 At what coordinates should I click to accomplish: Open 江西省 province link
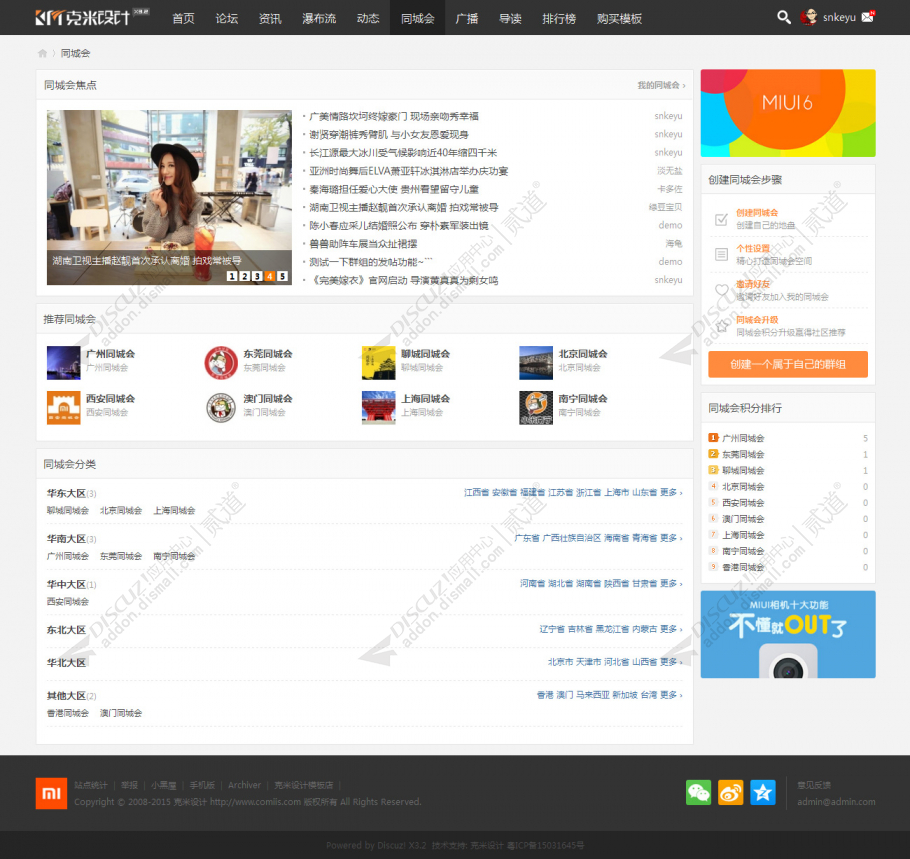point(476,492)
